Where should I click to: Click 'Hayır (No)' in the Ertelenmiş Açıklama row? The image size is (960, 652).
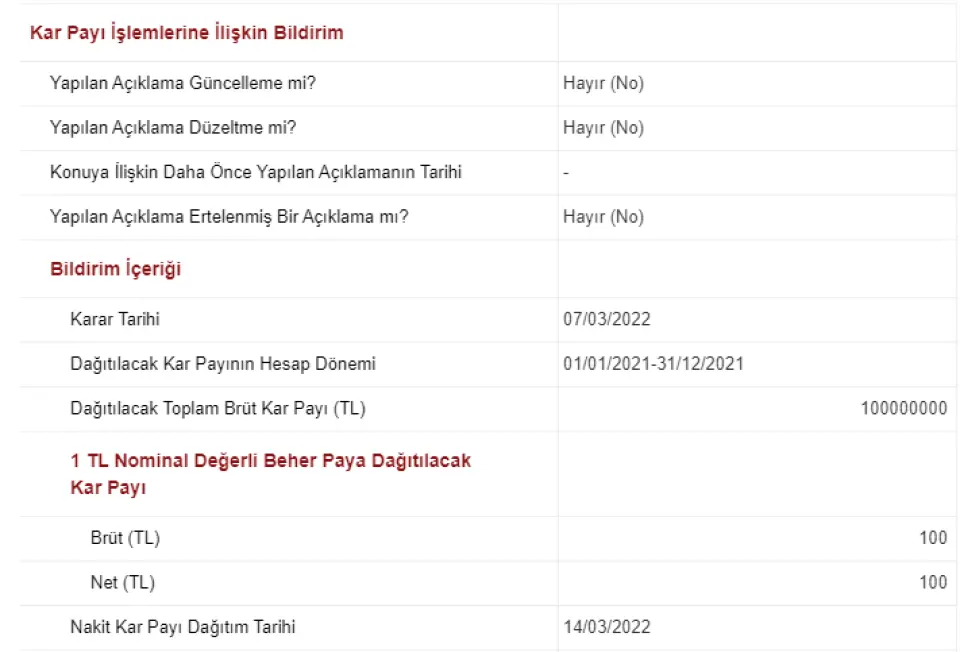tap(603, 217)
